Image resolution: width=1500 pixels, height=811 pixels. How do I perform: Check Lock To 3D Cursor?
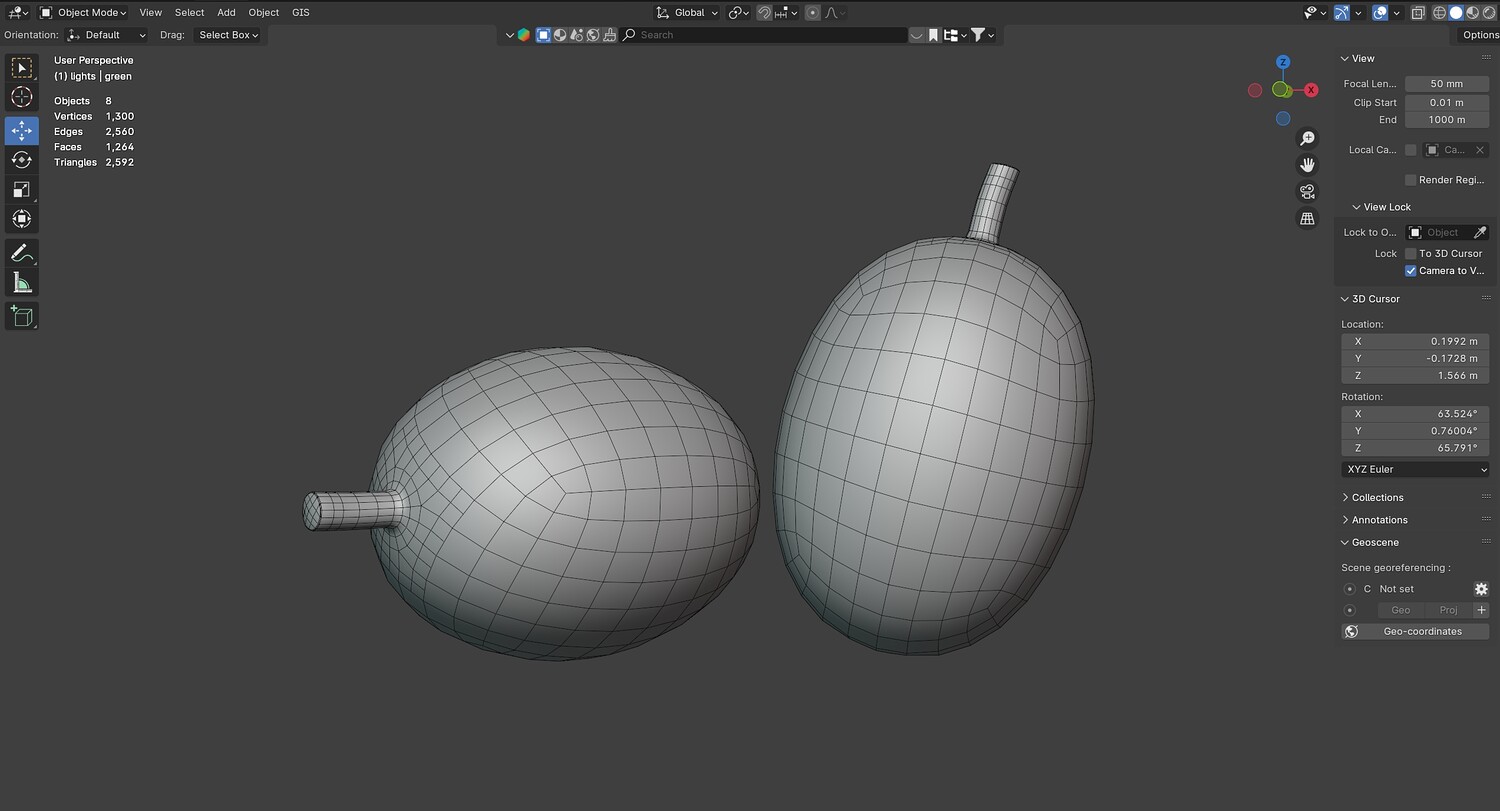(x=1410, y=254)
